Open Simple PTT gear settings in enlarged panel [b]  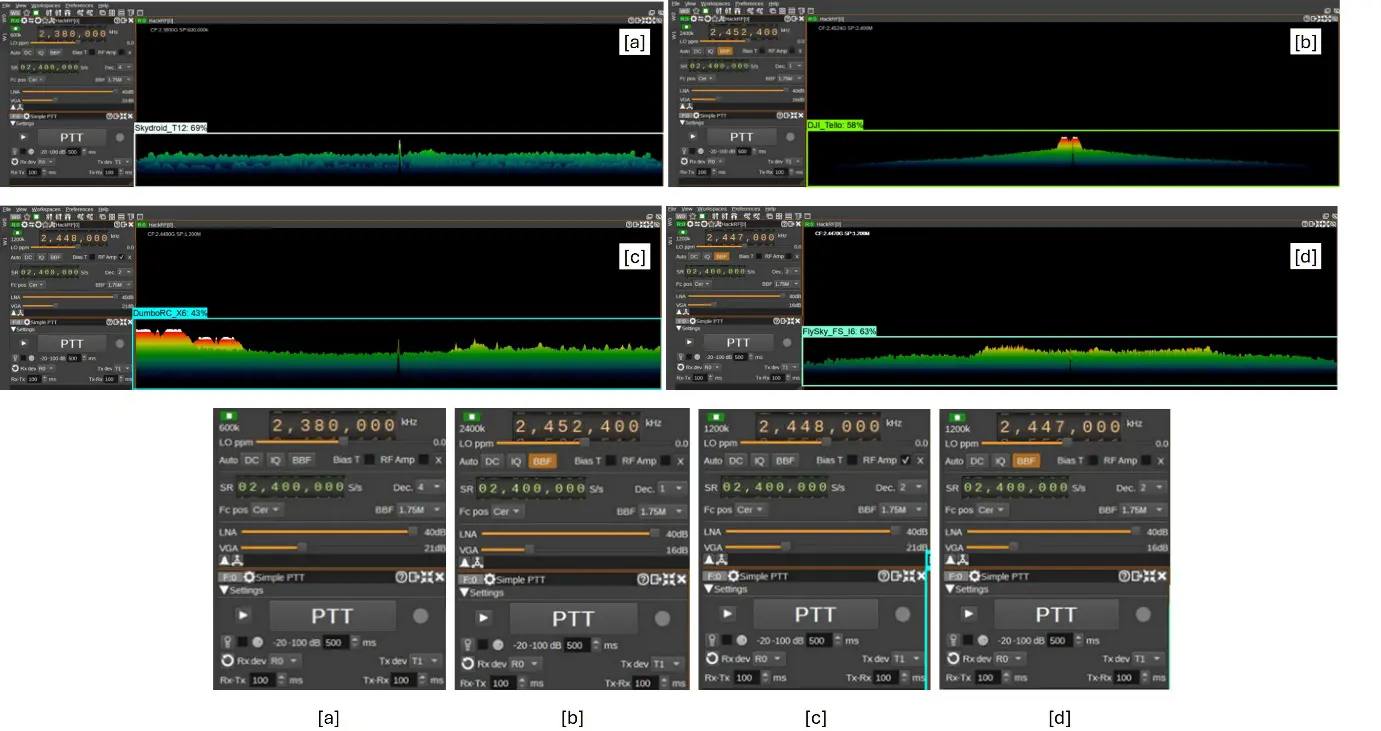pyautogui.click(x=490, y=579)
